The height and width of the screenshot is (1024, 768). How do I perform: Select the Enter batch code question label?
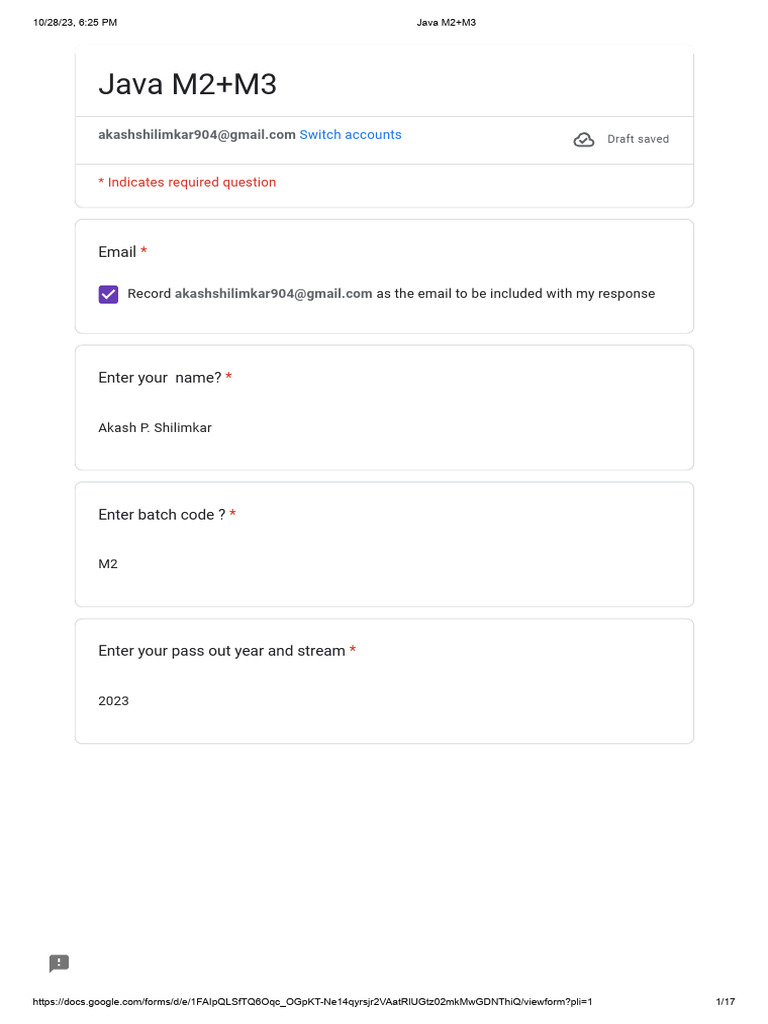point(161,515)
